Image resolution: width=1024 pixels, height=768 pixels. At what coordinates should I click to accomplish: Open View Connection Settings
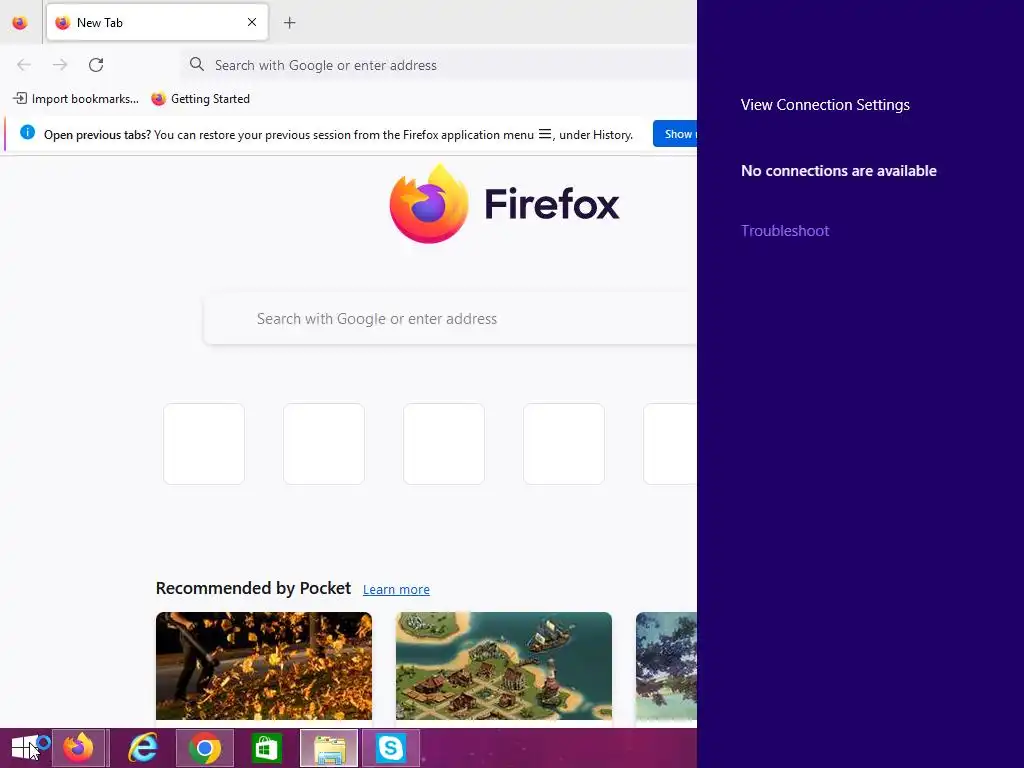point(825,105)
